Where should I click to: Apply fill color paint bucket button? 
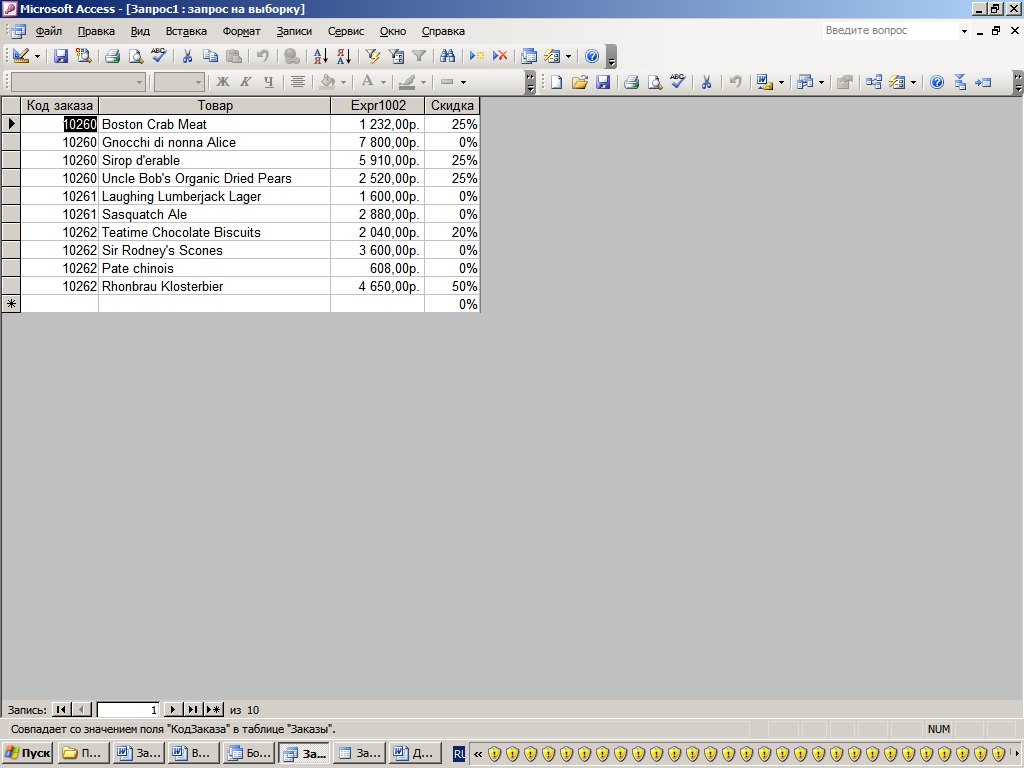point(328,82)
